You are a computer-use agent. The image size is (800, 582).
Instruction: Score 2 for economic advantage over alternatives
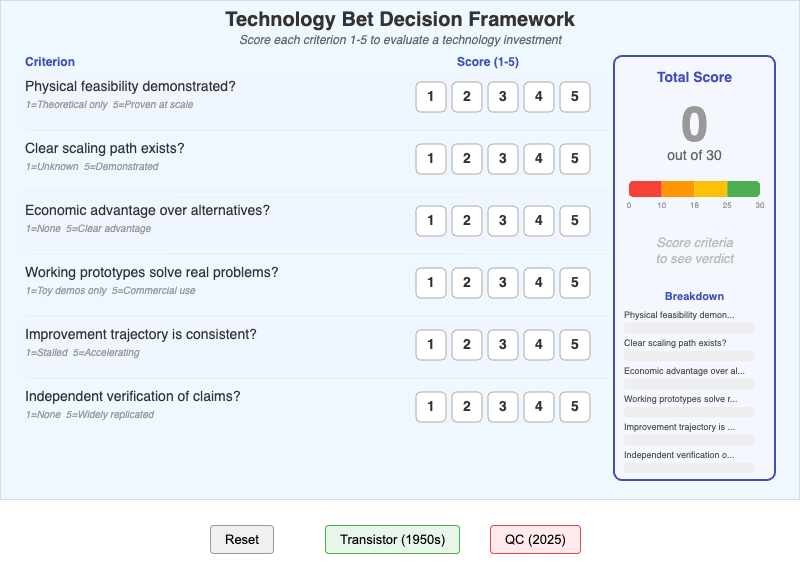[467, 221]
